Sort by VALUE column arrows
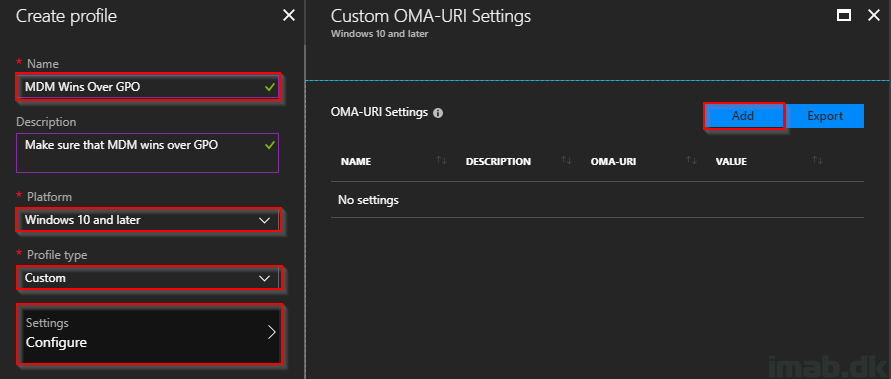This screenshot has height=379, width=891. pos(817,161)
